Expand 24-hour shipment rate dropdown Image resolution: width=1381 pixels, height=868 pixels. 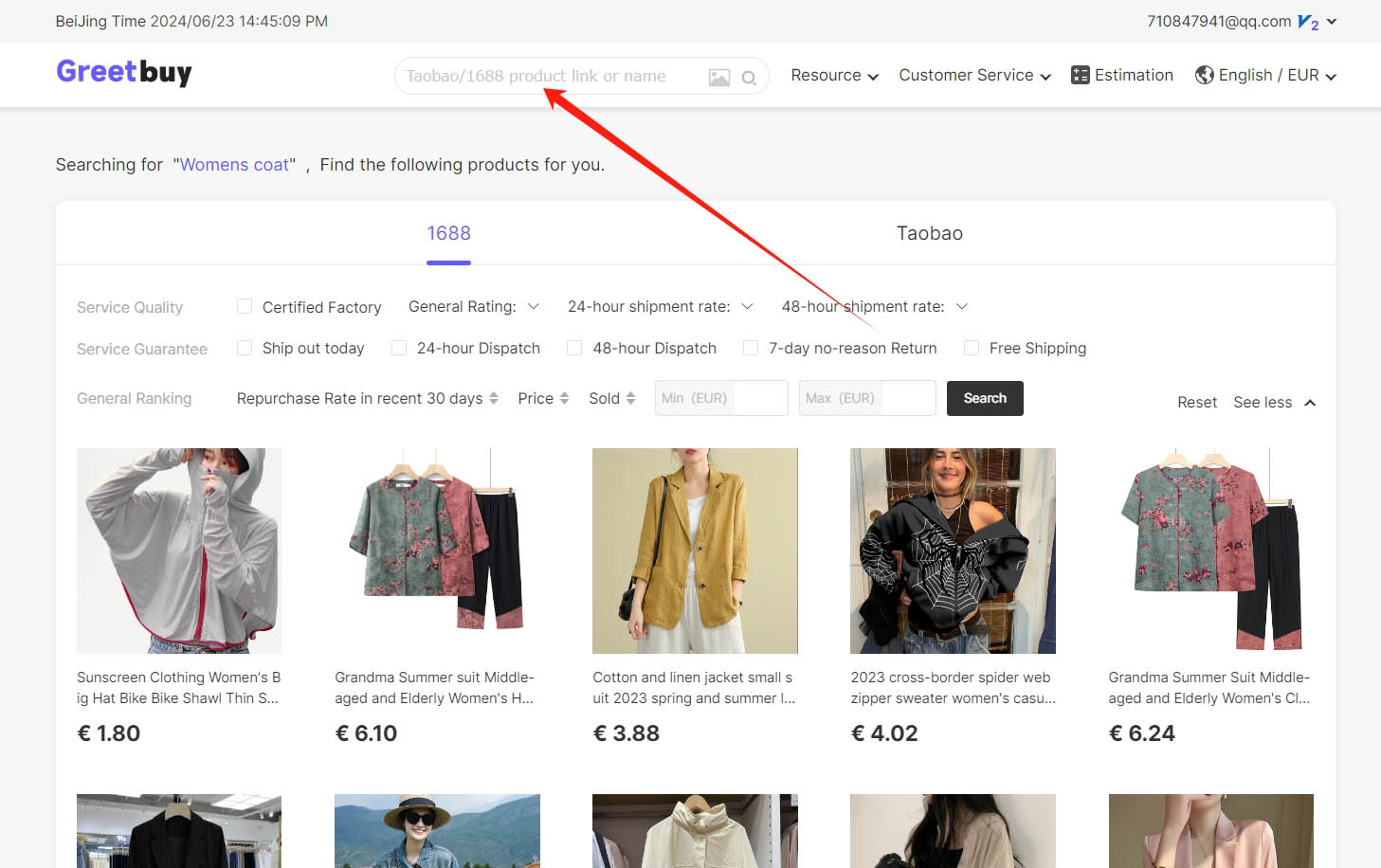click(x=661, y=306)
